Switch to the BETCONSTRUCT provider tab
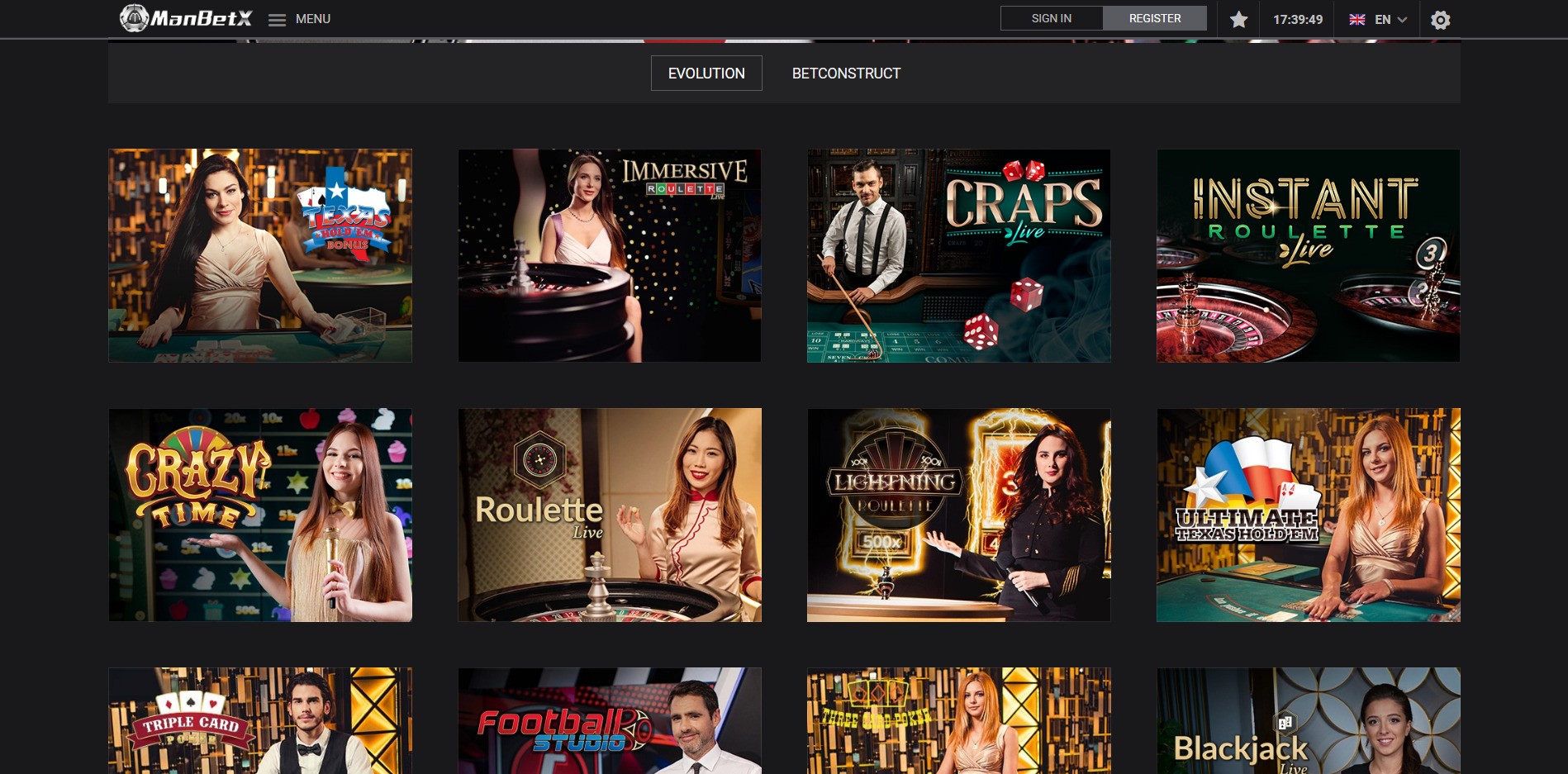Viewport: 1568px width, 774px height. (846, 73)
